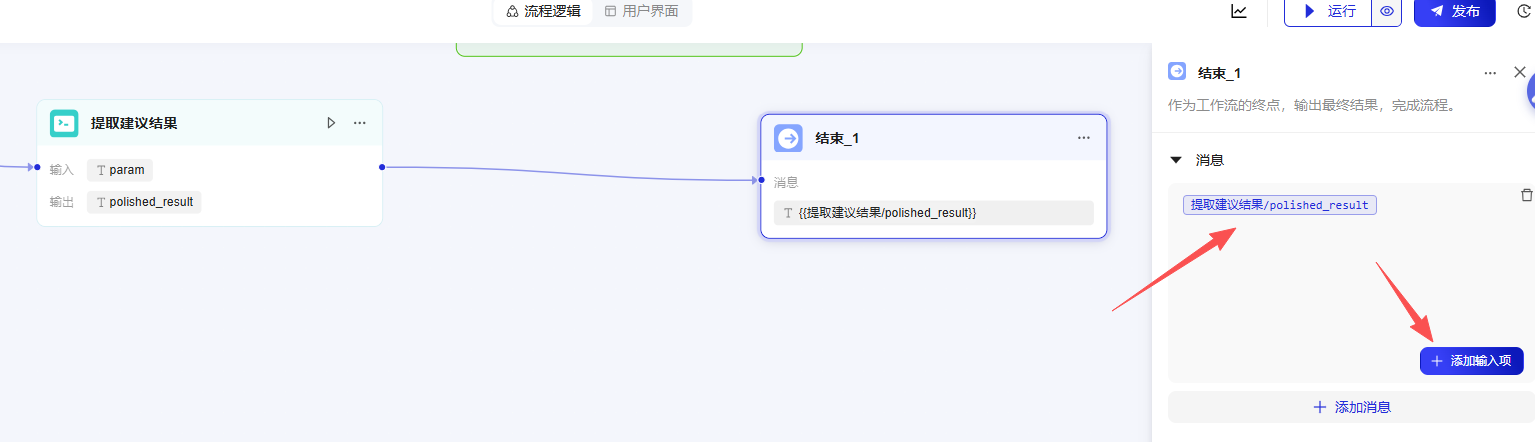Click the 消息 label in 结束_1 node
Screen dimensions: 1535x442
[x=786, y=182]
